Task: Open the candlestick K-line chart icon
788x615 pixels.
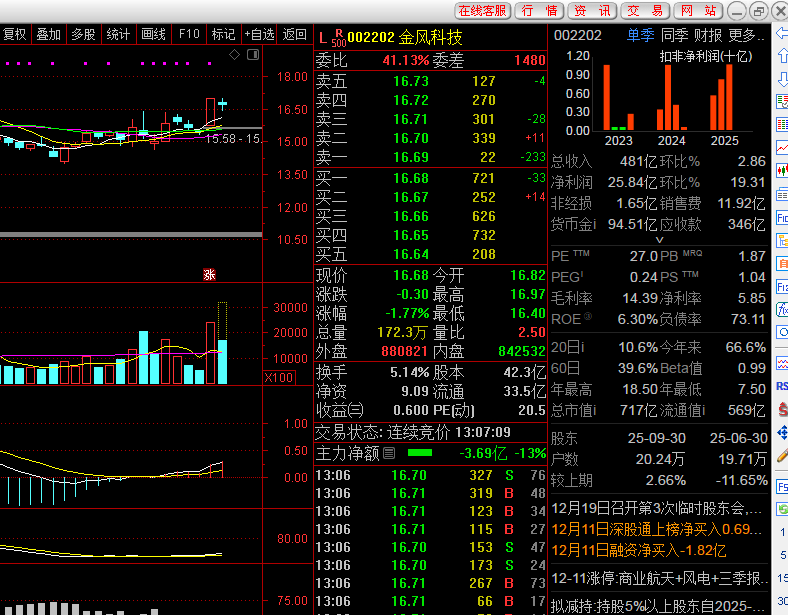Action: coord(782,171)
